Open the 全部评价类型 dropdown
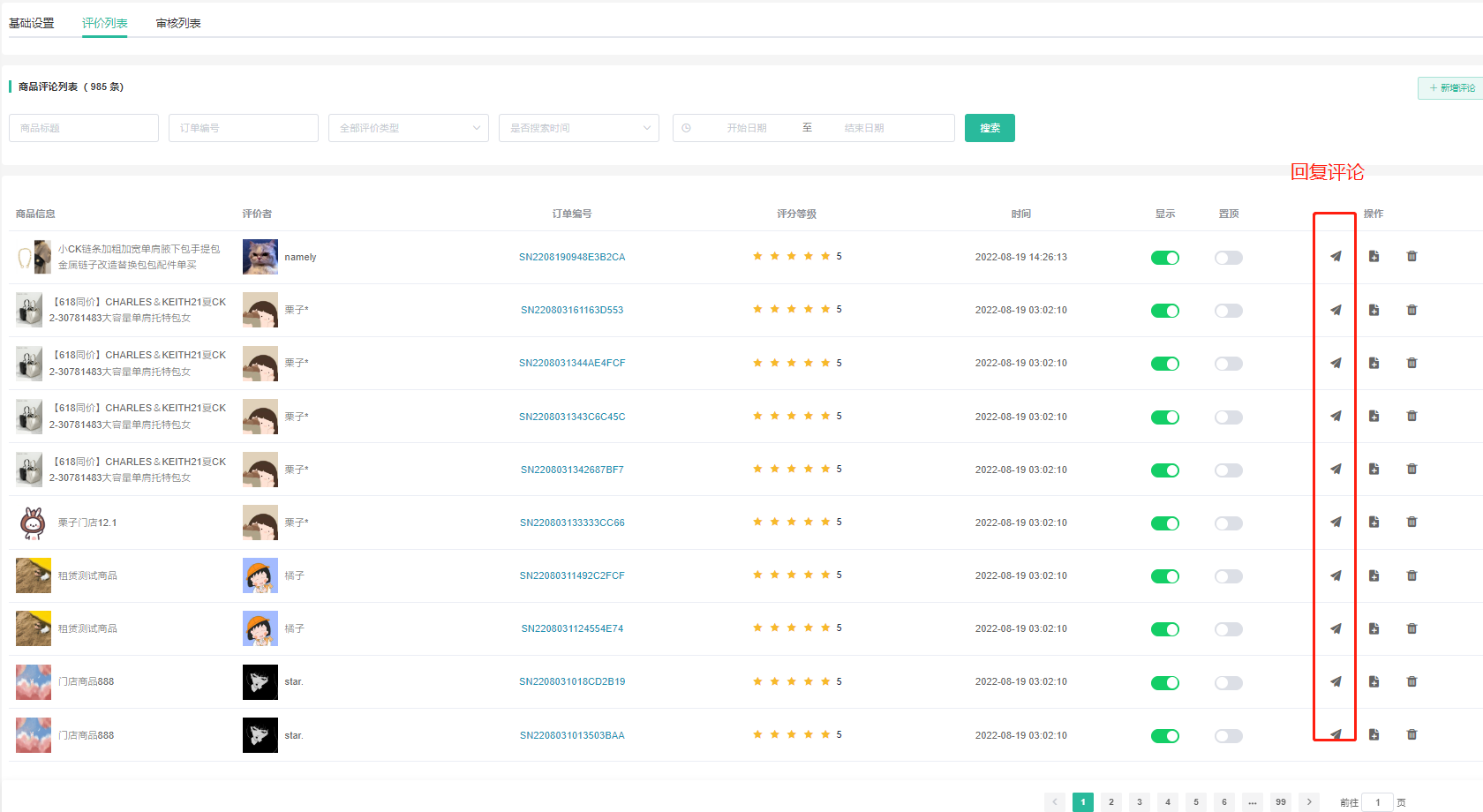 pos(408,128)
